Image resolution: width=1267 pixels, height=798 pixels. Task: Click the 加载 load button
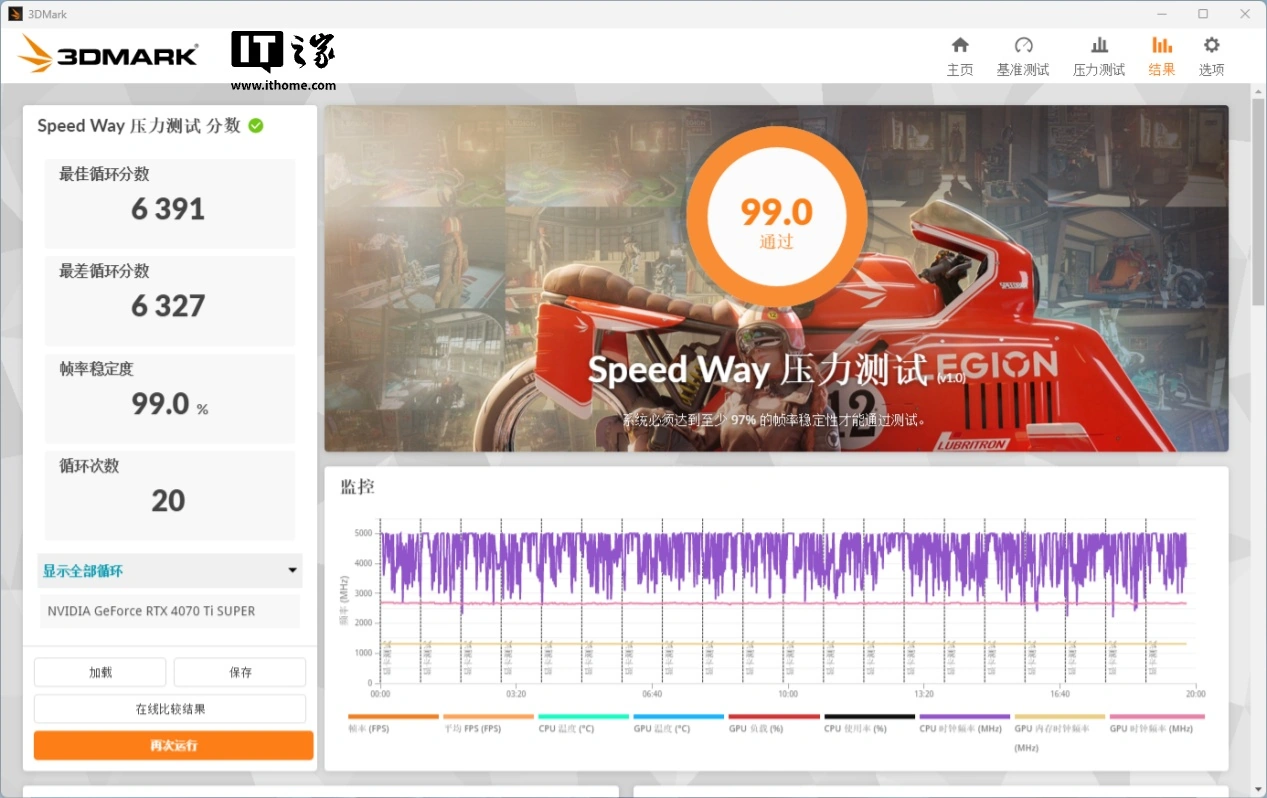100,672
